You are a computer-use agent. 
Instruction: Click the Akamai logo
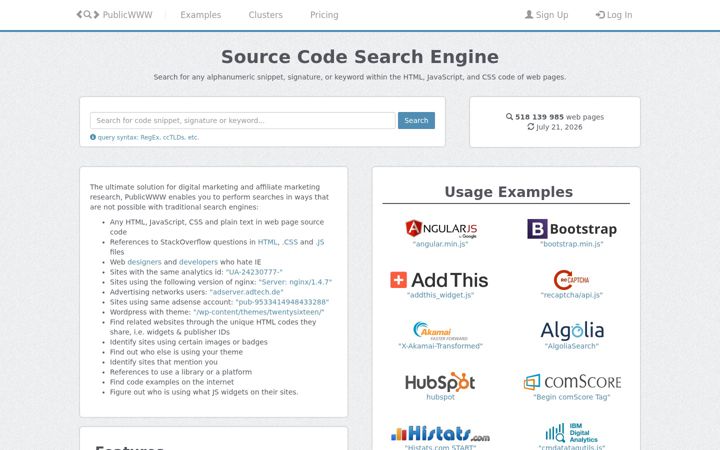tap(440, 331)
